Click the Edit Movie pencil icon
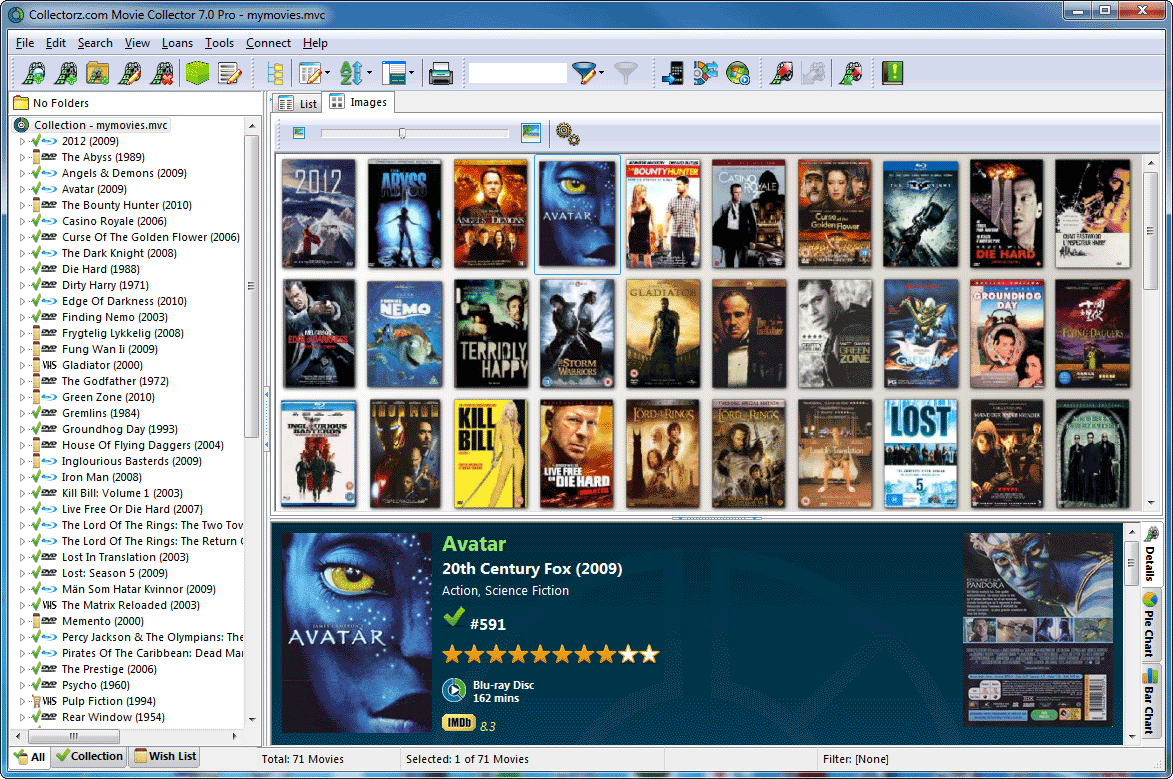Viewport: 1173px width, 779px height. pyautogui.click(x=130, y=73)
